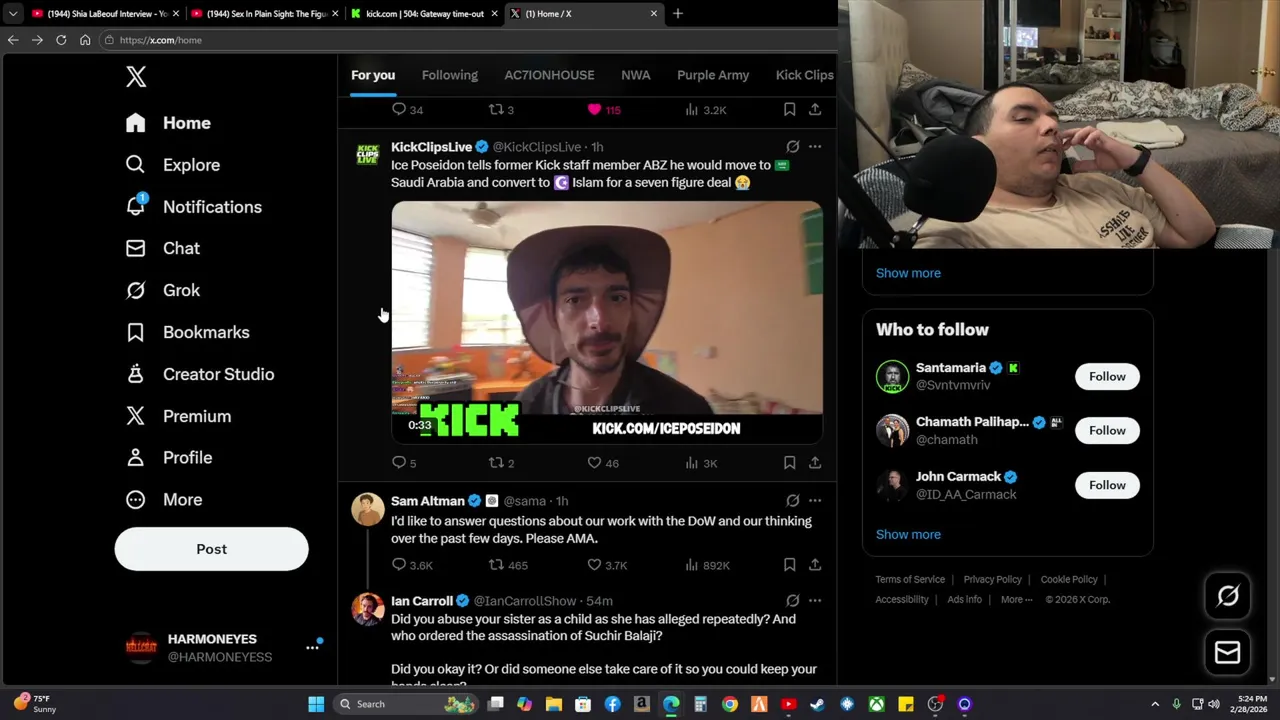This screenshot has height=720, width=1280.
Task: Open Grok explain on Ian Carroll's post
Action: [x=792, y=601]
